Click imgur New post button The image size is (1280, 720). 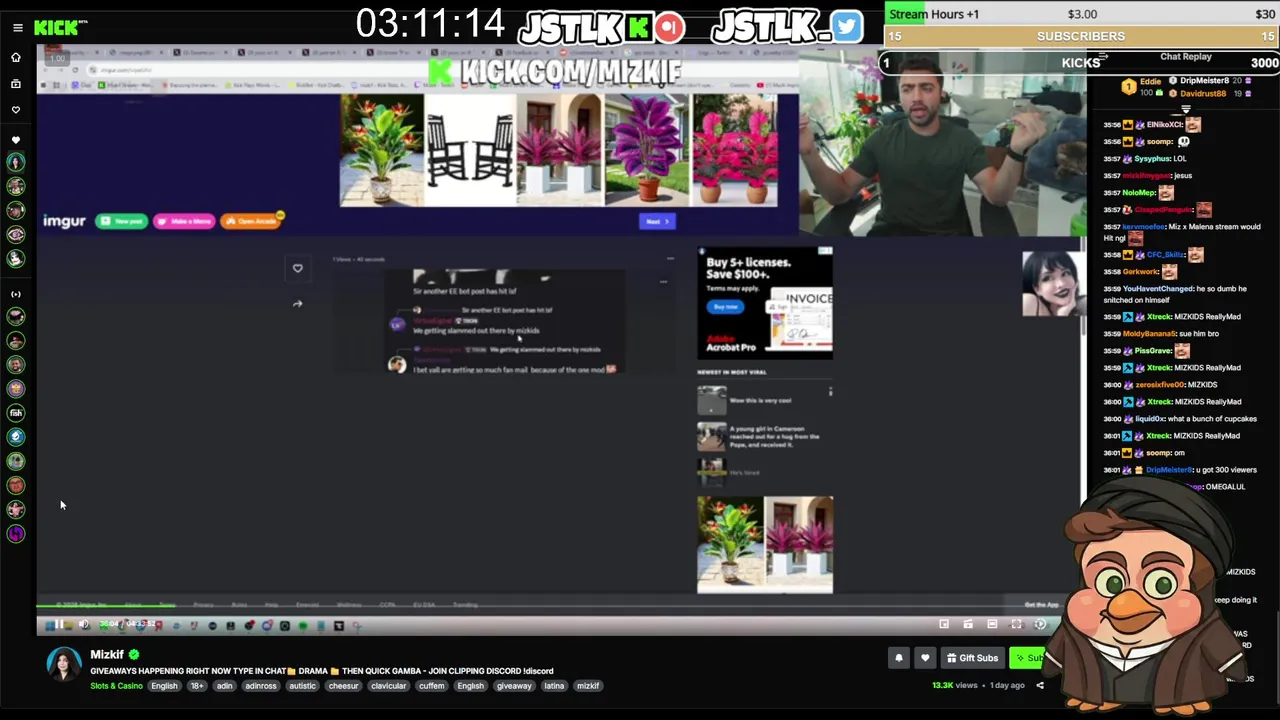point(122,221)
